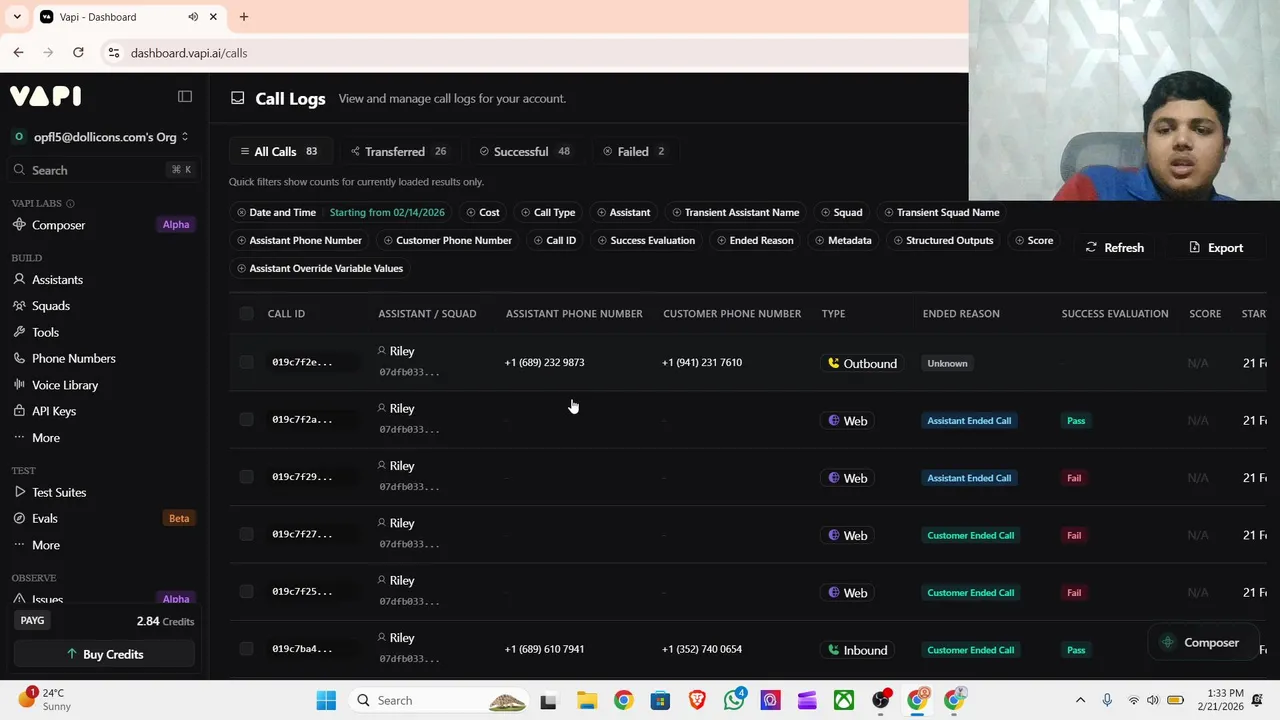Switch to Successful calls tab
The height and width of the screenshot is (720, 1280).
525,152
